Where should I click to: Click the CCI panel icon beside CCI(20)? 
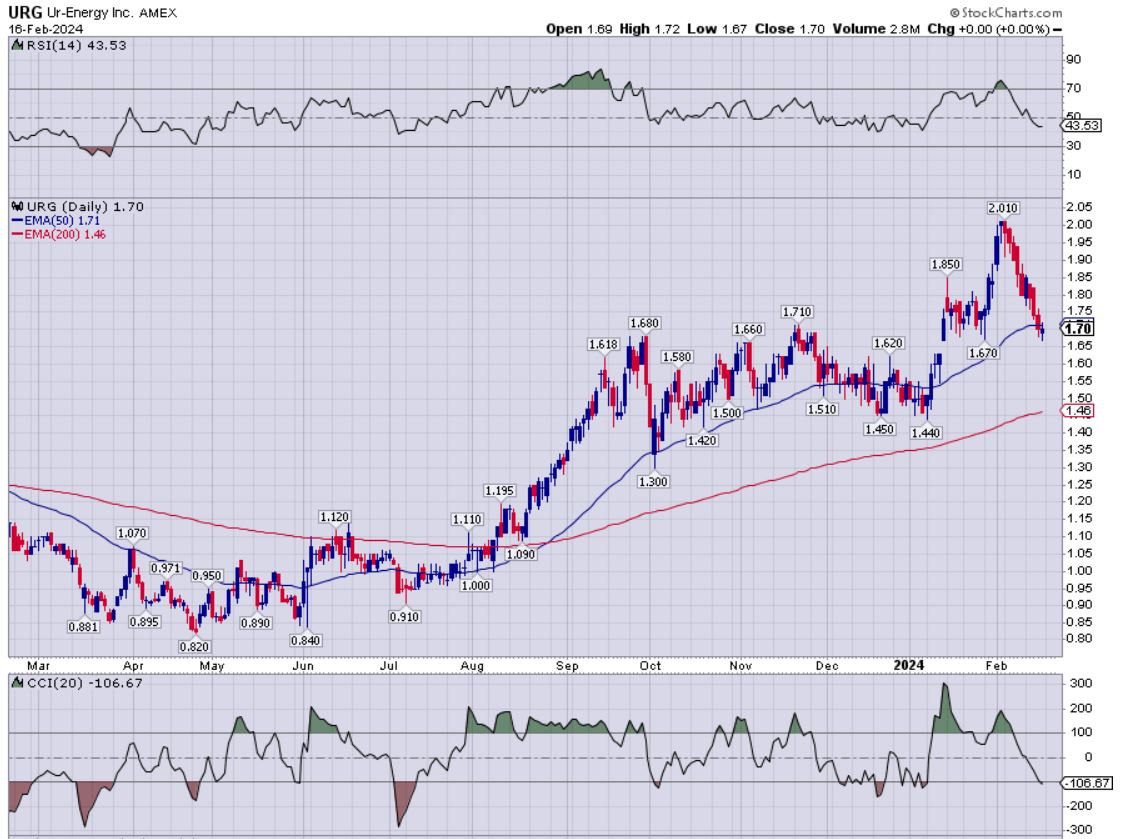point(18,683)
